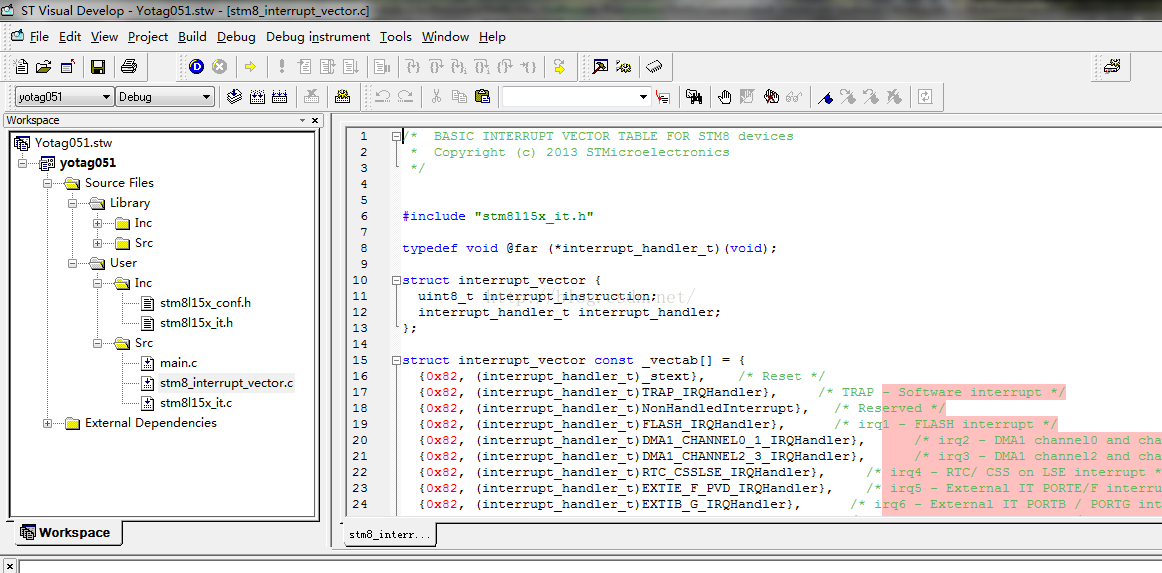Select the stm8_interr... editor tab
Viewport: 1162px width, 573px height.
click(390, 535)
